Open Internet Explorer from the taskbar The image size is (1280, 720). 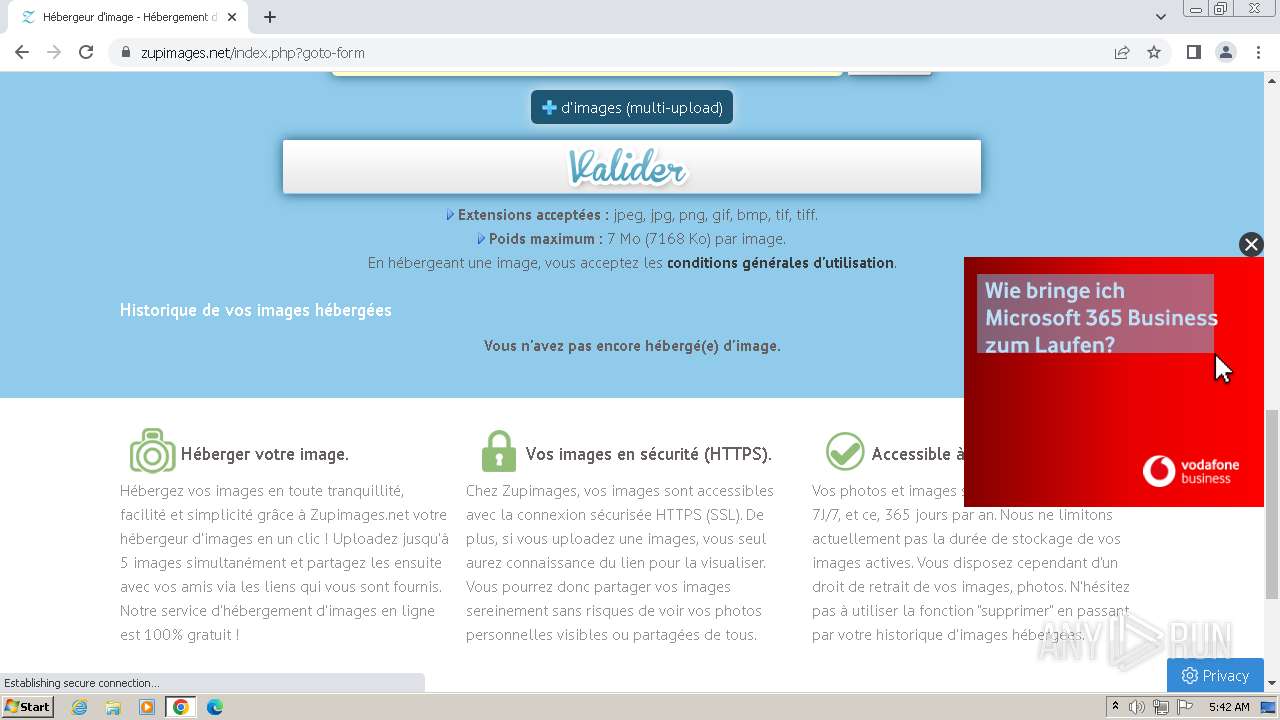coord(79,707)
